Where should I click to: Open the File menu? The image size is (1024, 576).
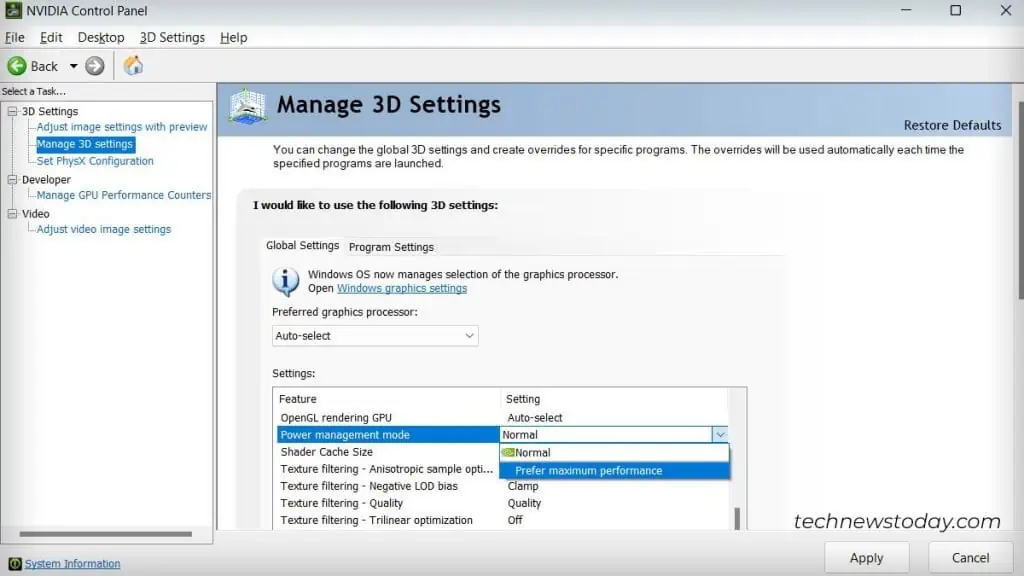click(x=14, y=37)
